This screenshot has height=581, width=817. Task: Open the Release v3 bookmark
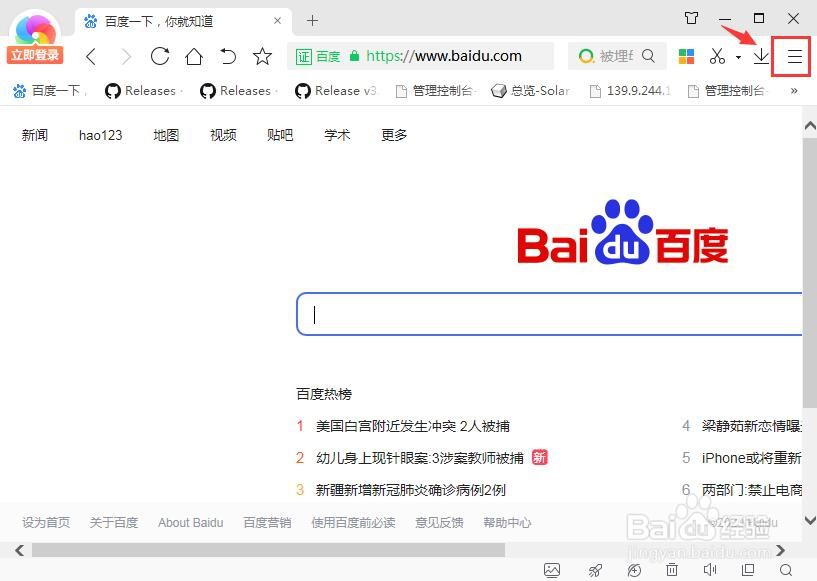coord(335,91)
